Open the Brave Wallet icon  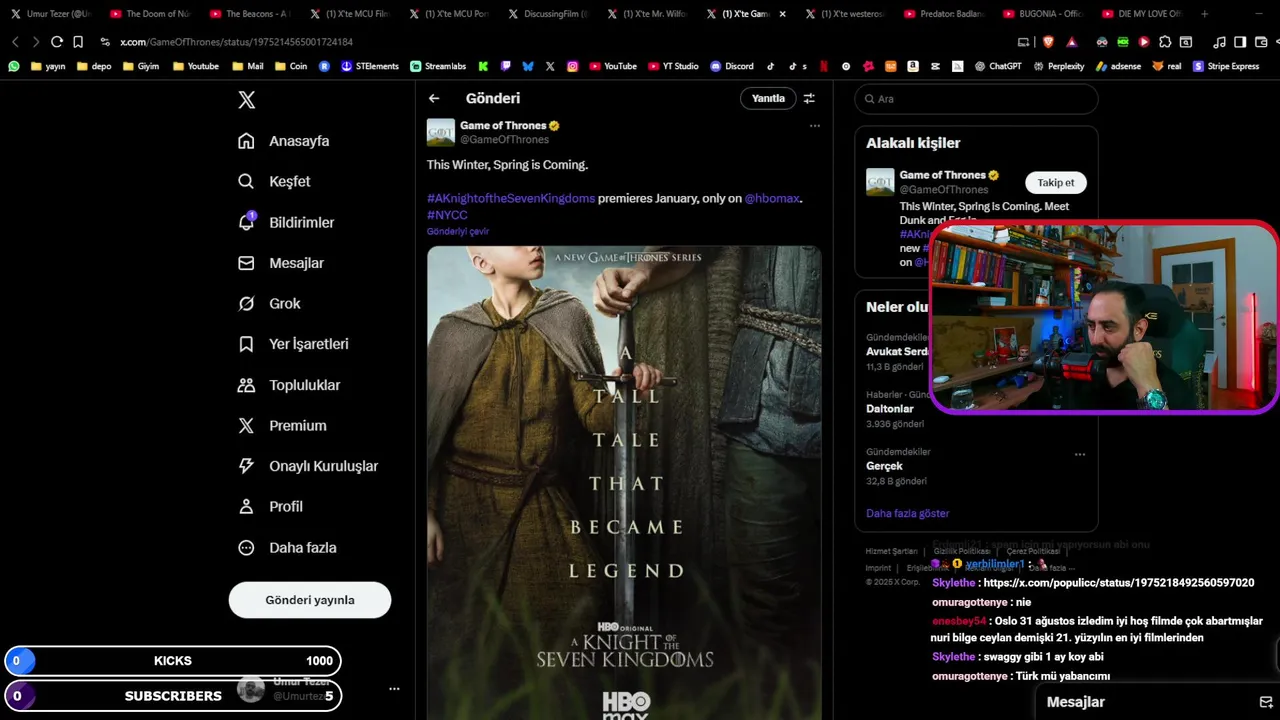tap(1260, 42)
